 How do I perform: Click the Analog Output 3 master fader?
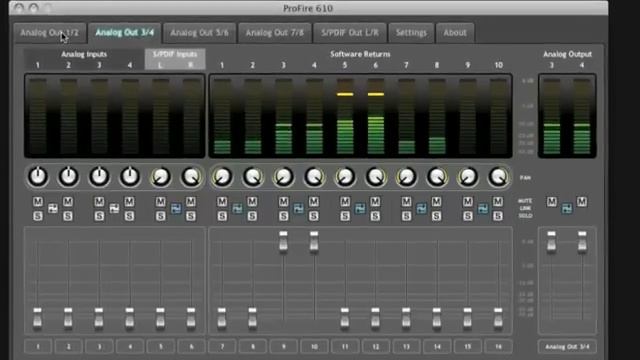(x=551, y=241)
